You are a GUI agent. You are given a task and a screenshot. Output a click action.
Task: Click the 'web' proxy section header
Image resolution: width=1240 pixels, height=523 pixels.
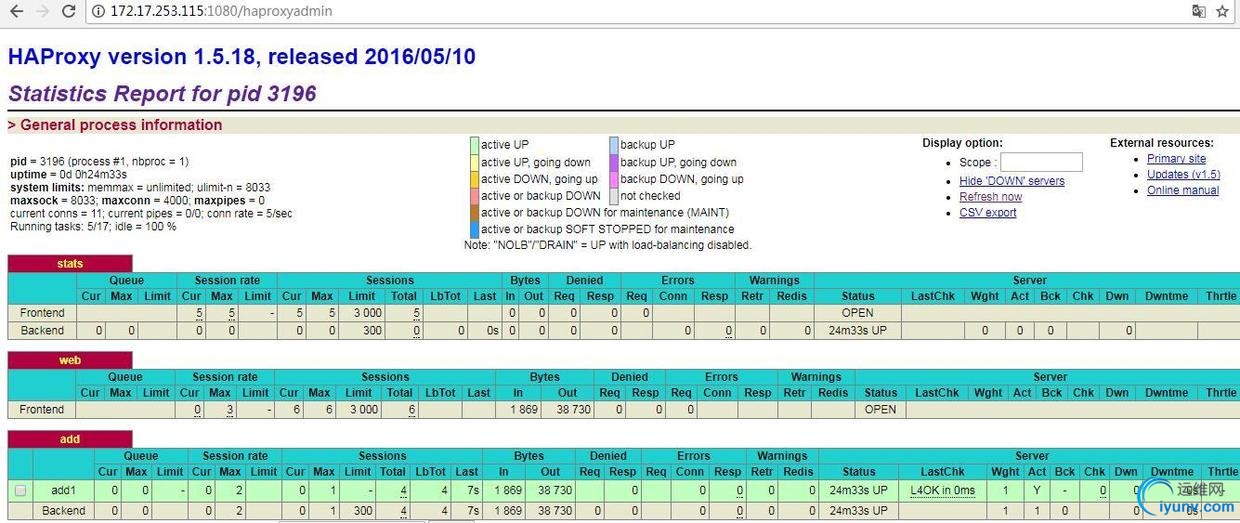(70, 360)
